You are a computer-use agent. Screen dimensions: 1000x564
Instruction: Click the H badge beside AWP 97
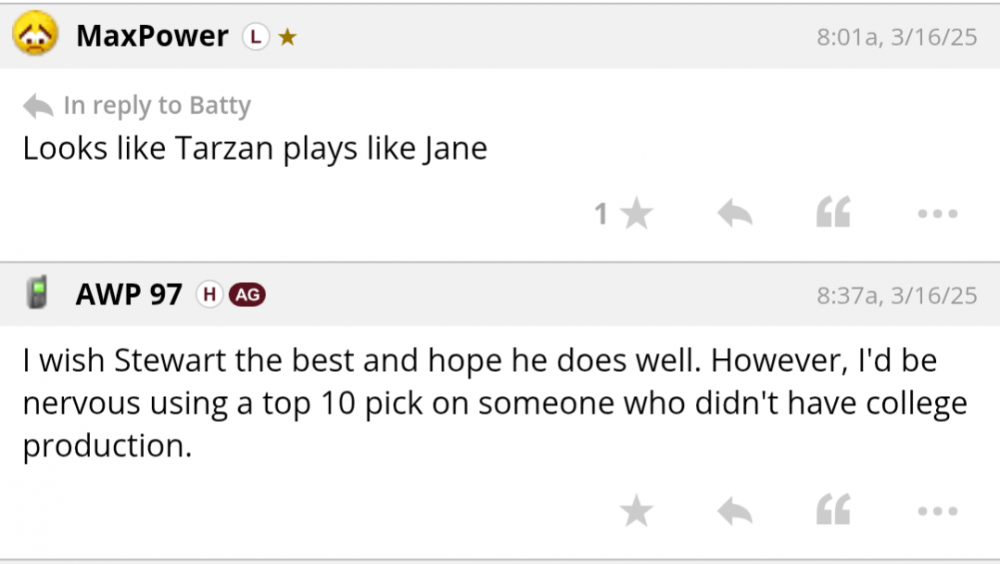coord(209,294)
